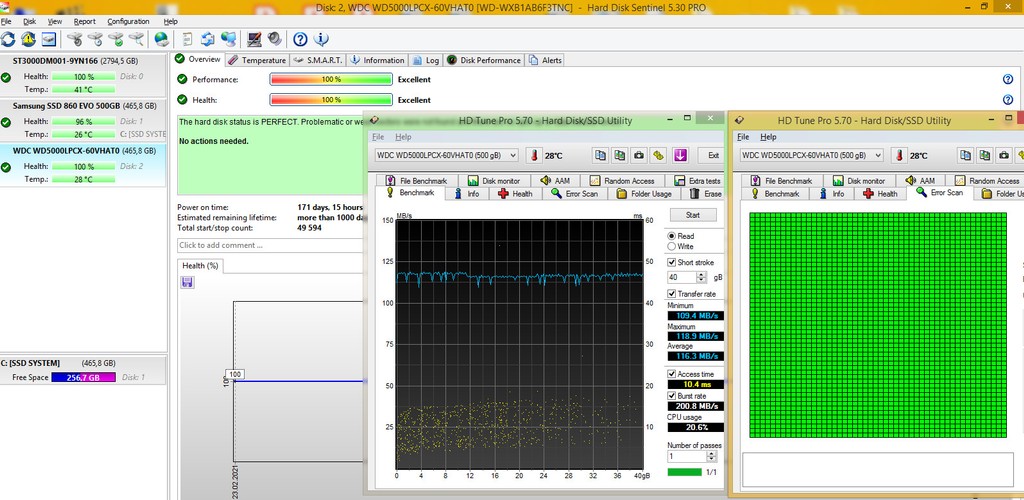Open the View menu

click(x=55, y=22)
